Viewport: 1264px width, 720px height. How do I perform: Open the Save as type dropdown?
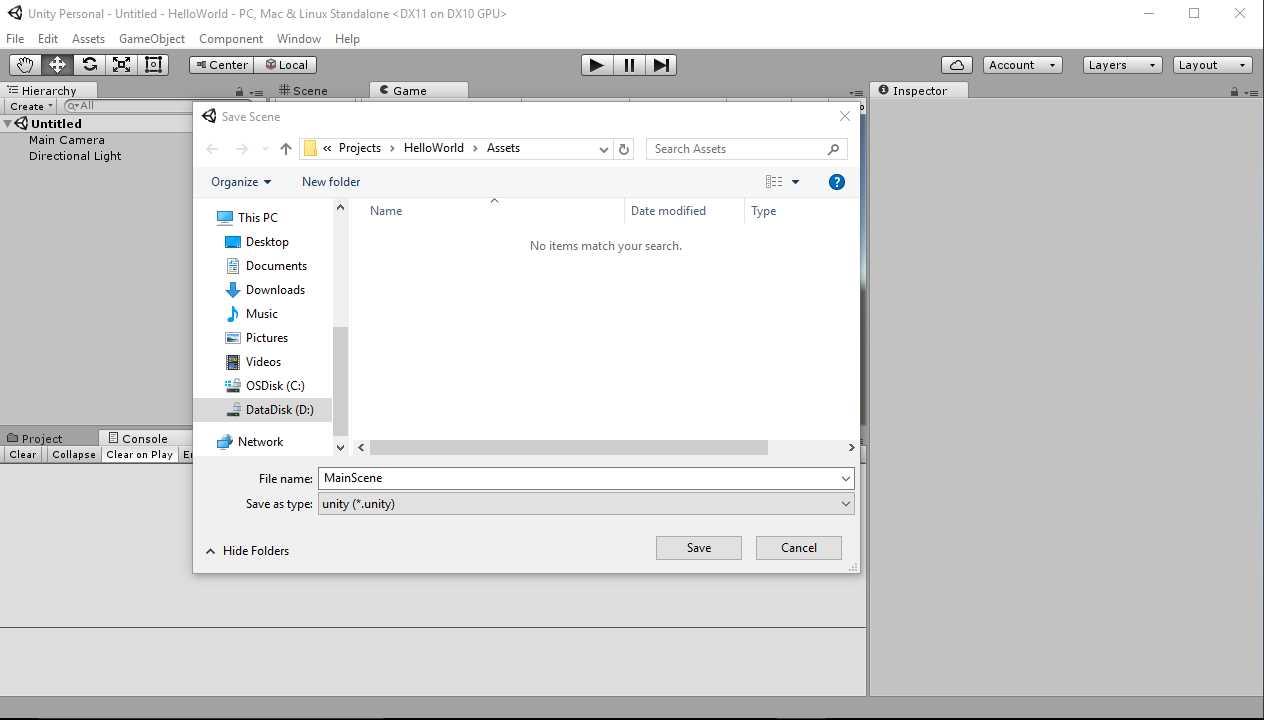click(x=586, y=504)
